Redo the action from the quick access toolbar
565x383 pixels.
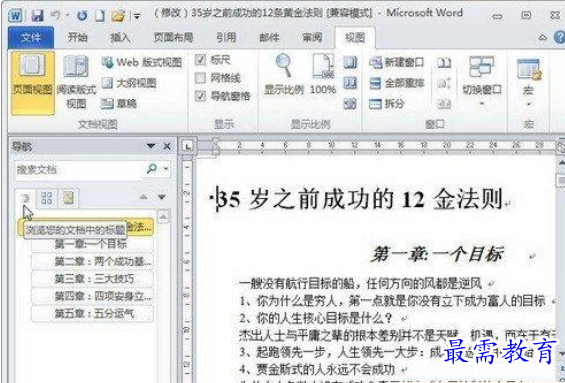[x=82, y=15]
